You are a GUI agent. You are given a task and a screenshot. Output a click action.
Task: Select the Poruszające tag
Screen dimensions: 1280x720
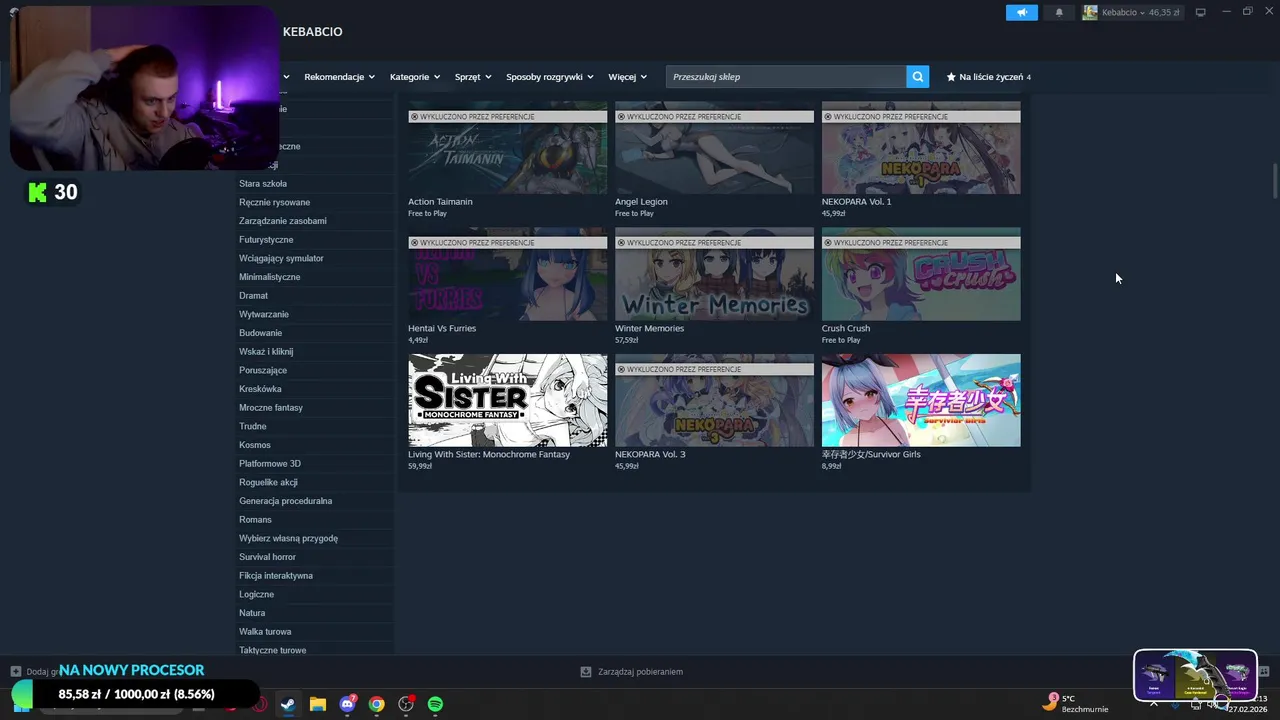tap(263, 370)
